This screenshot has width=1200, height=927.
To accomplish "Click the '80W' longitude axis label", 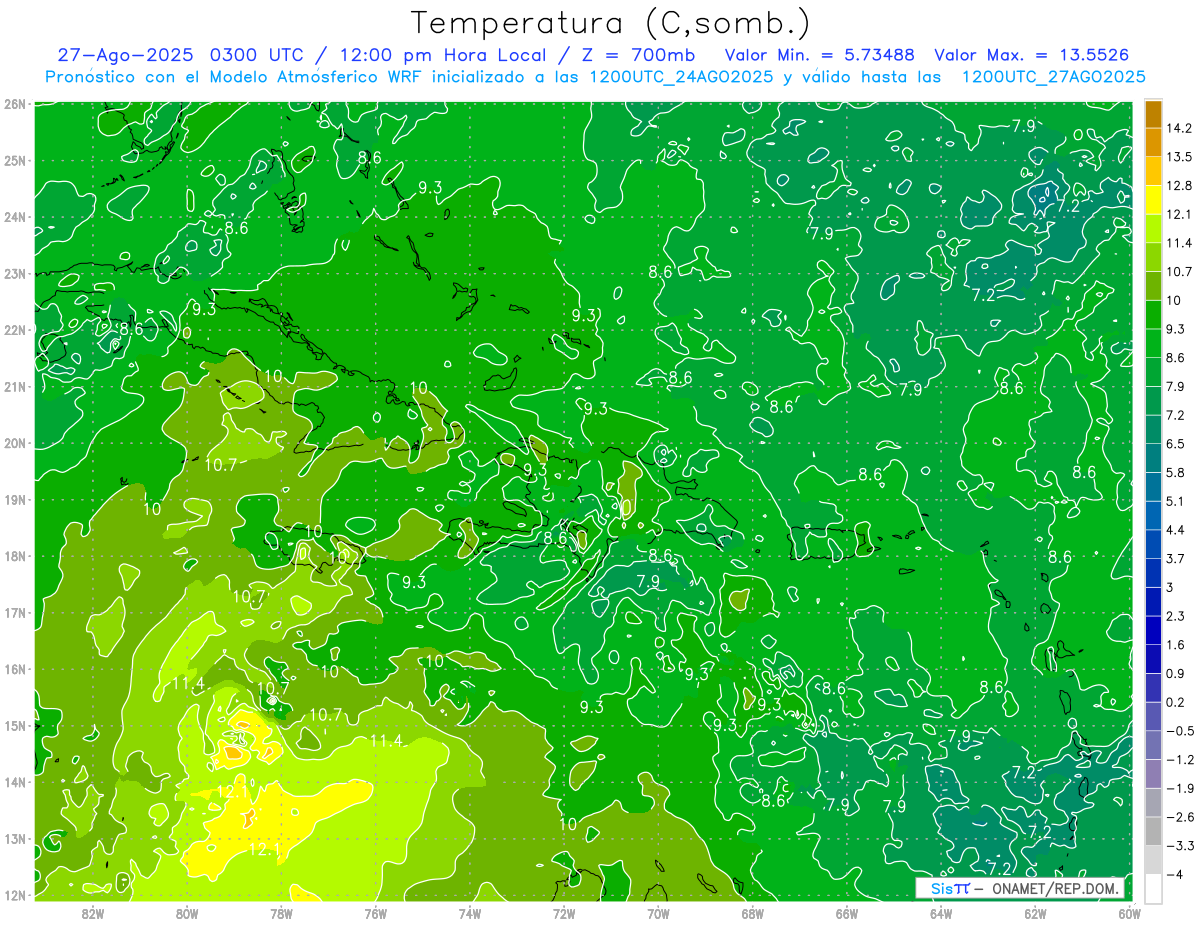I will coord(187,913).
